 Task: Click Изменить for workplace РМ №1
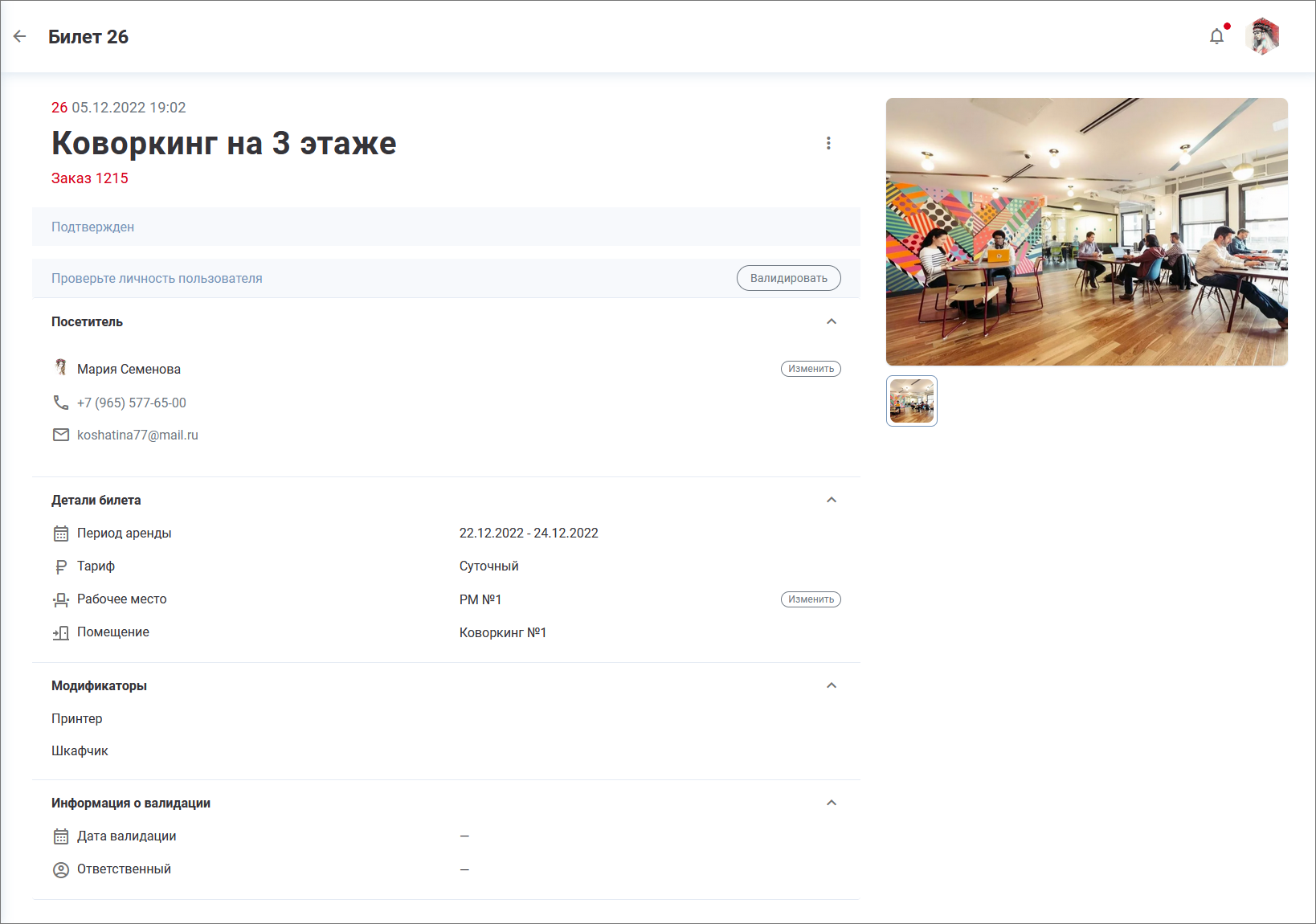point(811,599)
